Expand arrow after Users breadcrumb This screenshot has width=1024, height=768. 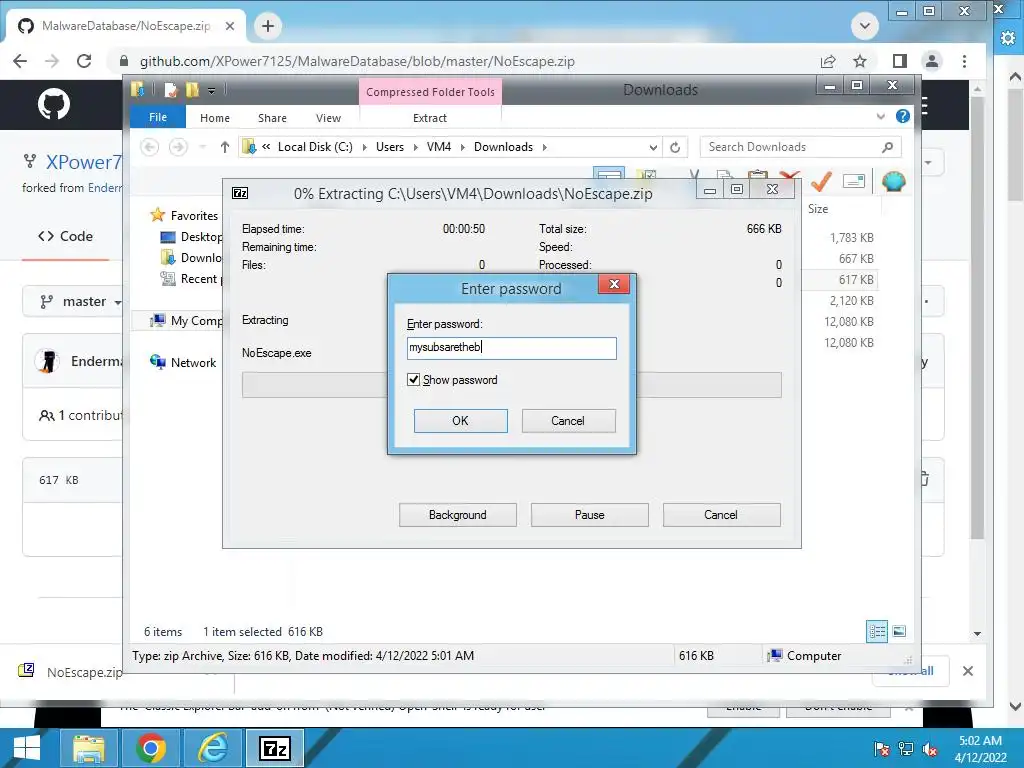click(415, 148)
